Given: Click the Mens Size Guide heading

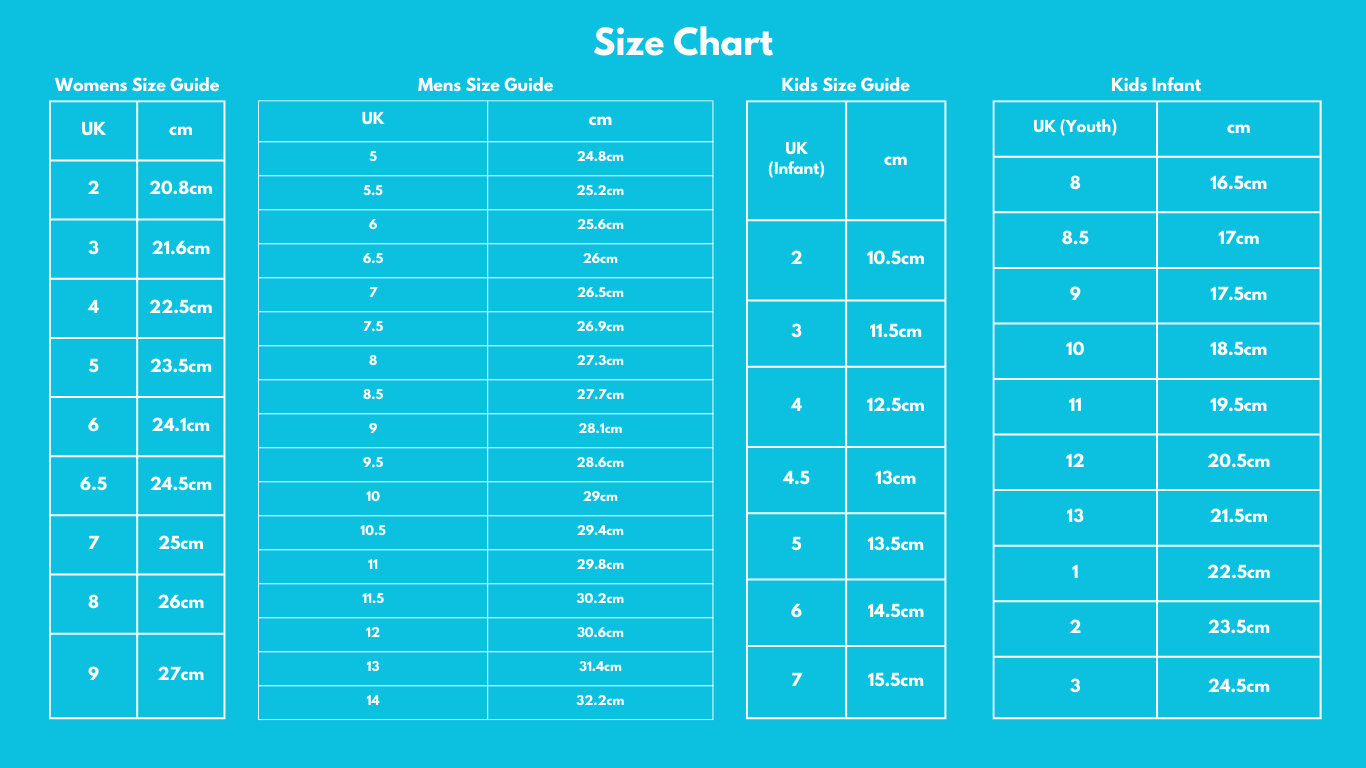Looking at the screenshot, I should point(485,85).
